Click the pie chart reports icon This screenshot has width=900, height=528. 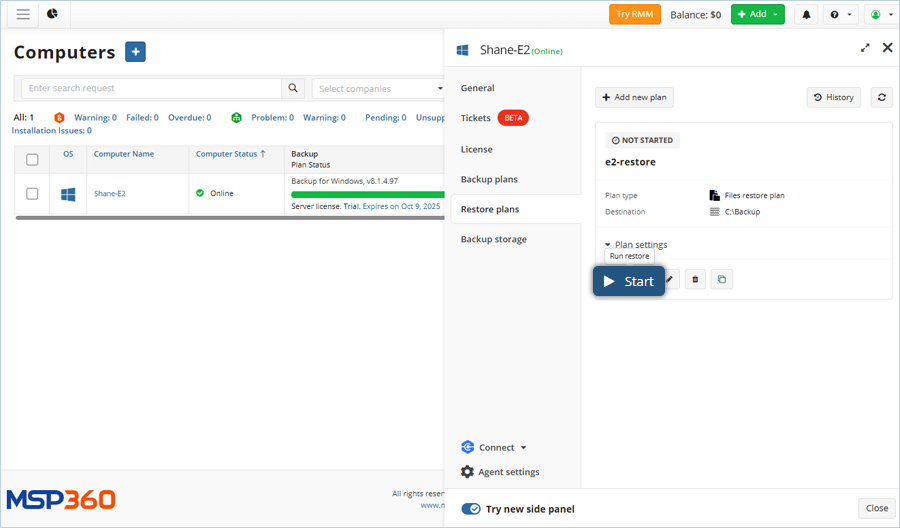pos(52,14)
